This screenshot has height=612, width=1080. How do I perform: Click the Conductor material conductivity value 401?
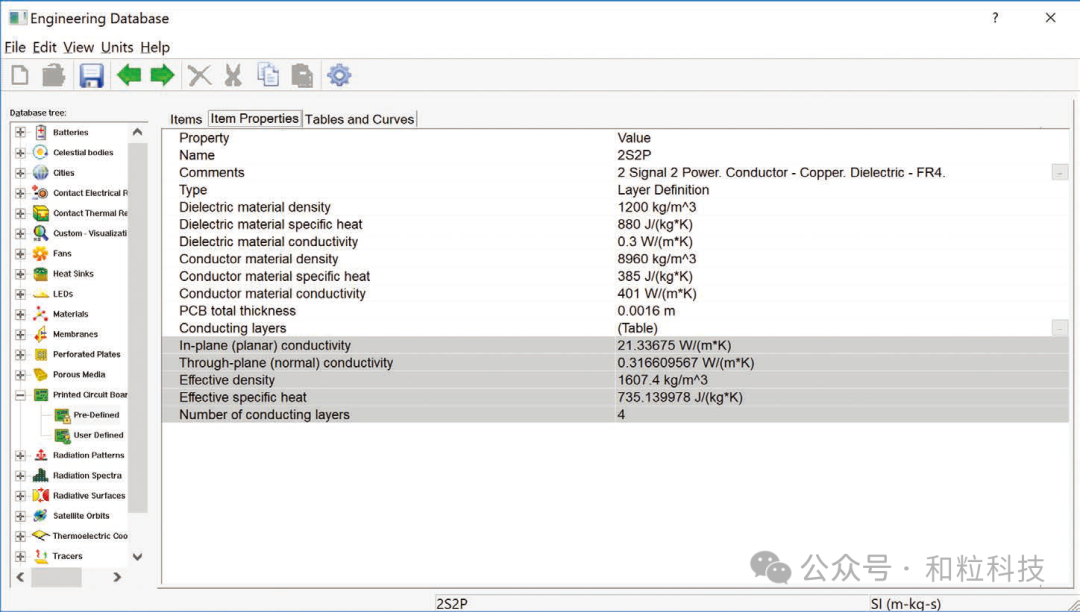tap(656, 294)
